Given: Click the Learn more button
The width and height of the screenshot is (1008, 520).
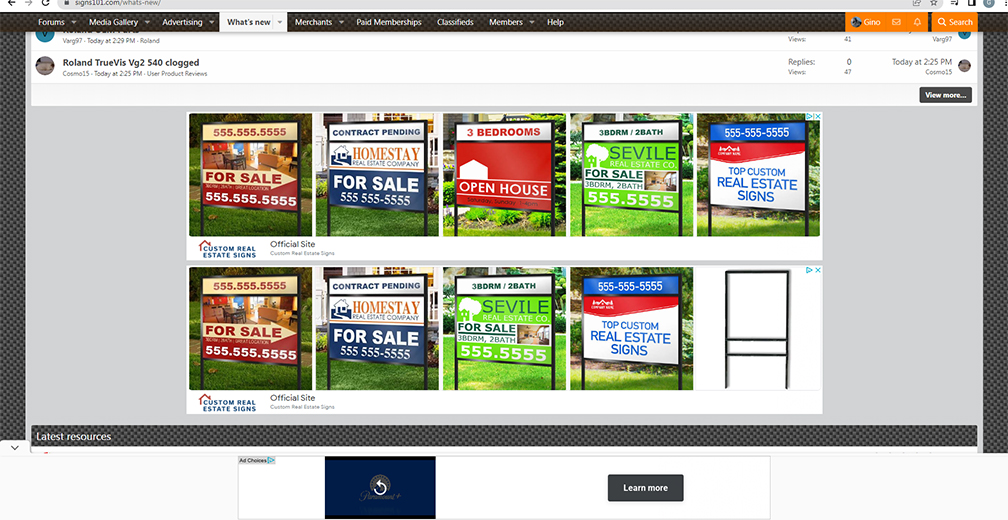Looking at the screenshot, I should 645,488.
